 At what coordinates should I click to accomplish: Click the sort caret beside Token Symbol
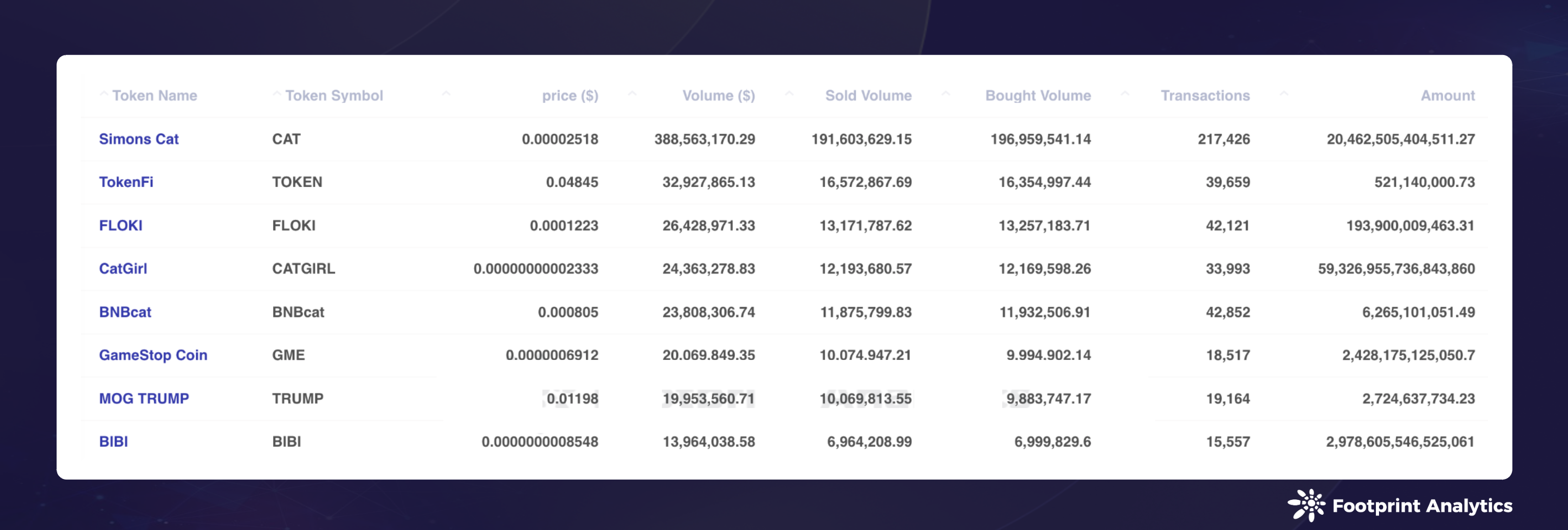[277, 94]
